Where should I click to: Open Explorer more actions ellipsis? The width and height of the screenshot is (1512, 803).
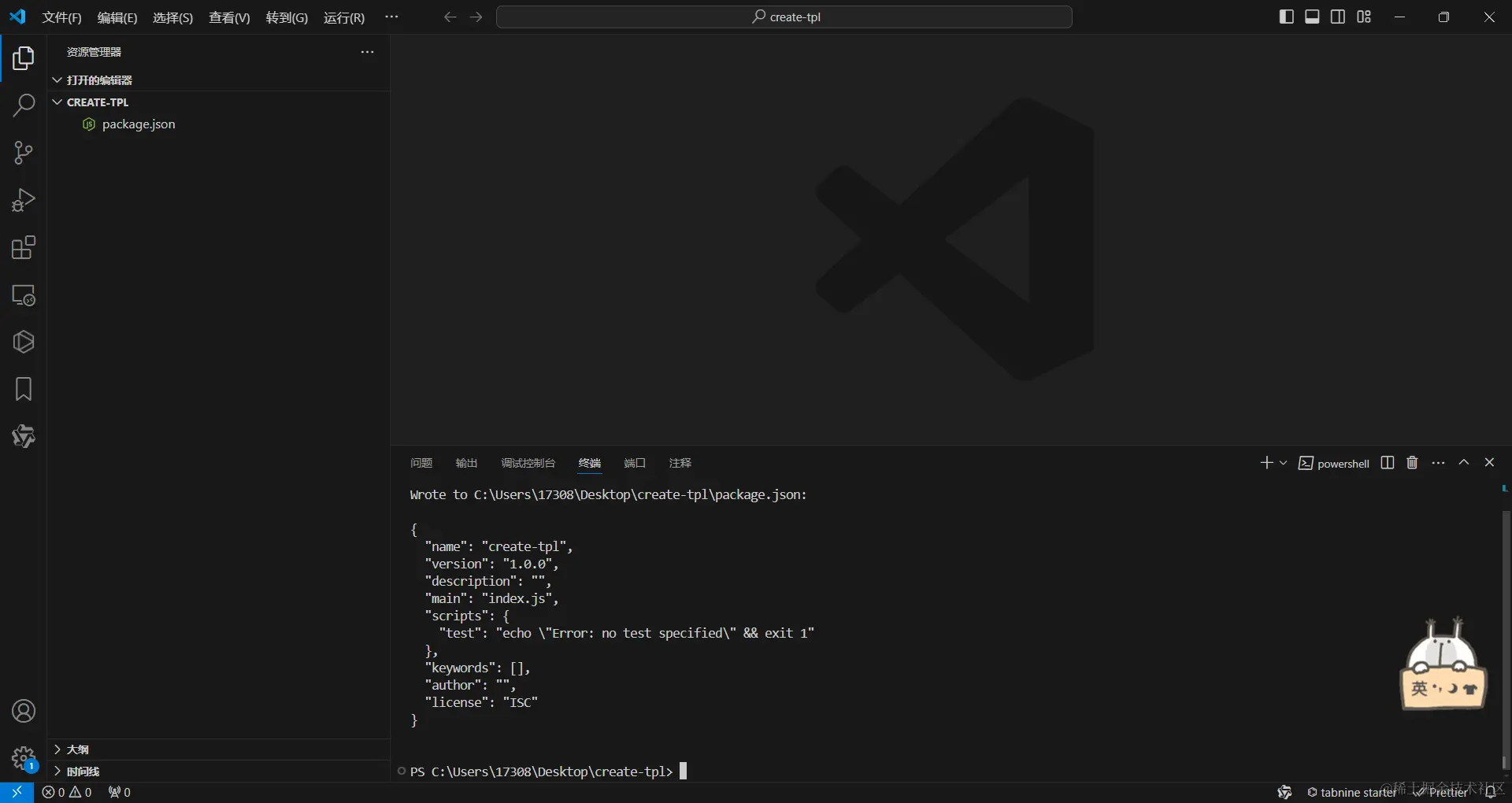367,52
